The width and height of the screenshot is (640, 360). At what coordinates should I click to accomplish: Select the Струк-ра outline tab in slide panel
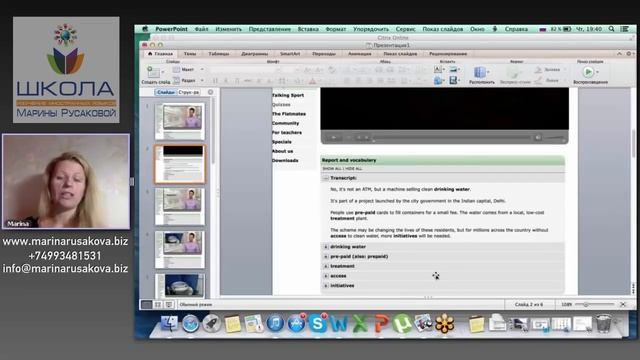tap(189, 92)
